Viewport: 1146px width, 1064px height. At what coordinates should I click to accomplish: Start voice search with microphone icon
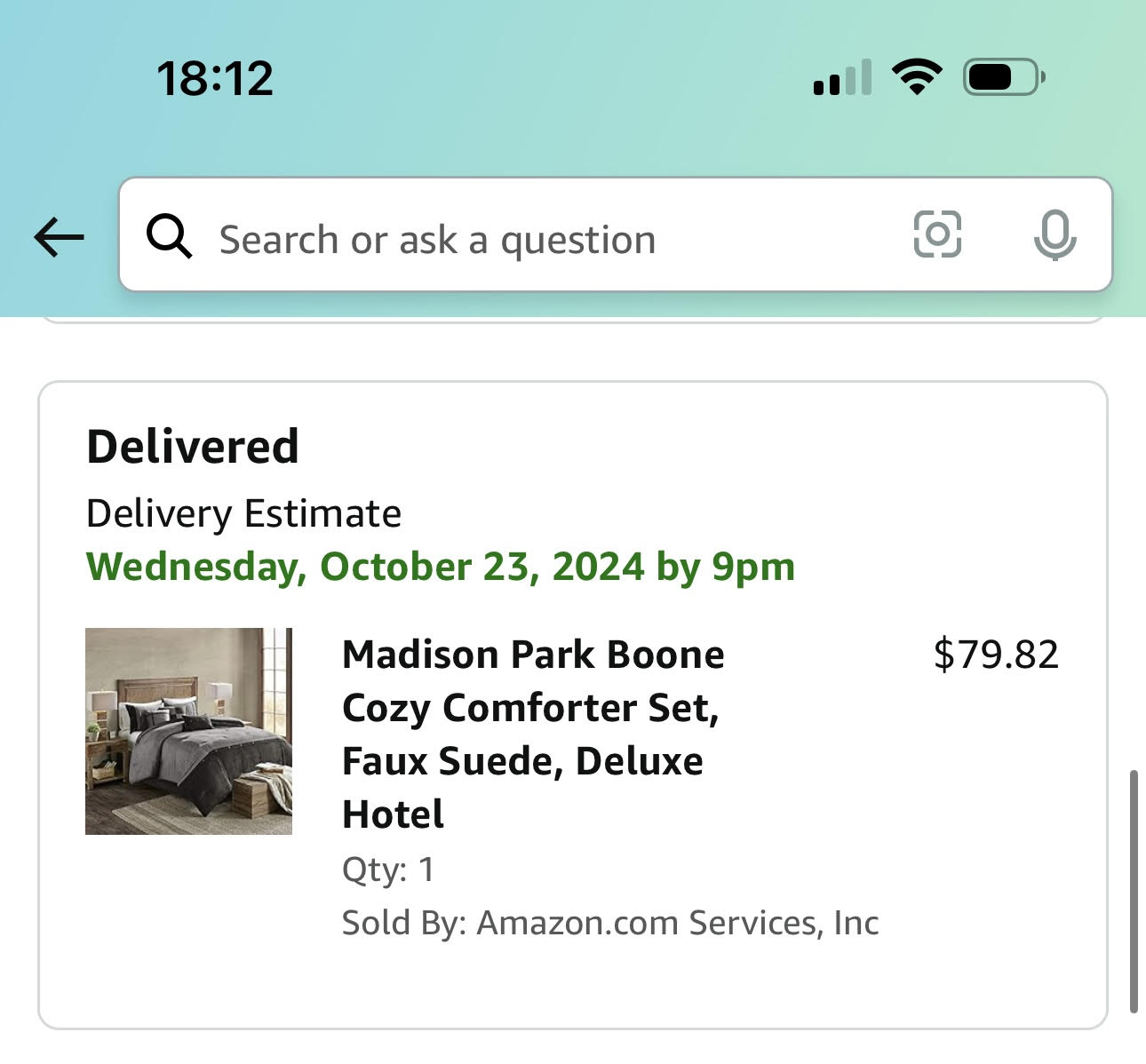pos(1054,235)
